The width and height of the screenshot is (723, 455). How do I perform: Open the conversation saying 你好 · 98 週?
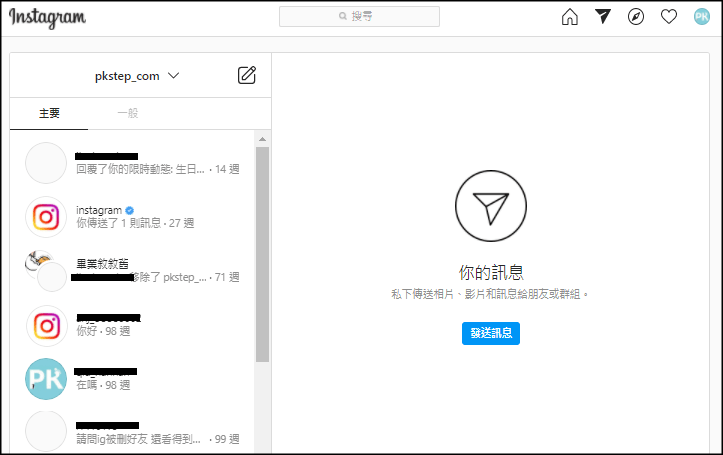coord(132,325)
